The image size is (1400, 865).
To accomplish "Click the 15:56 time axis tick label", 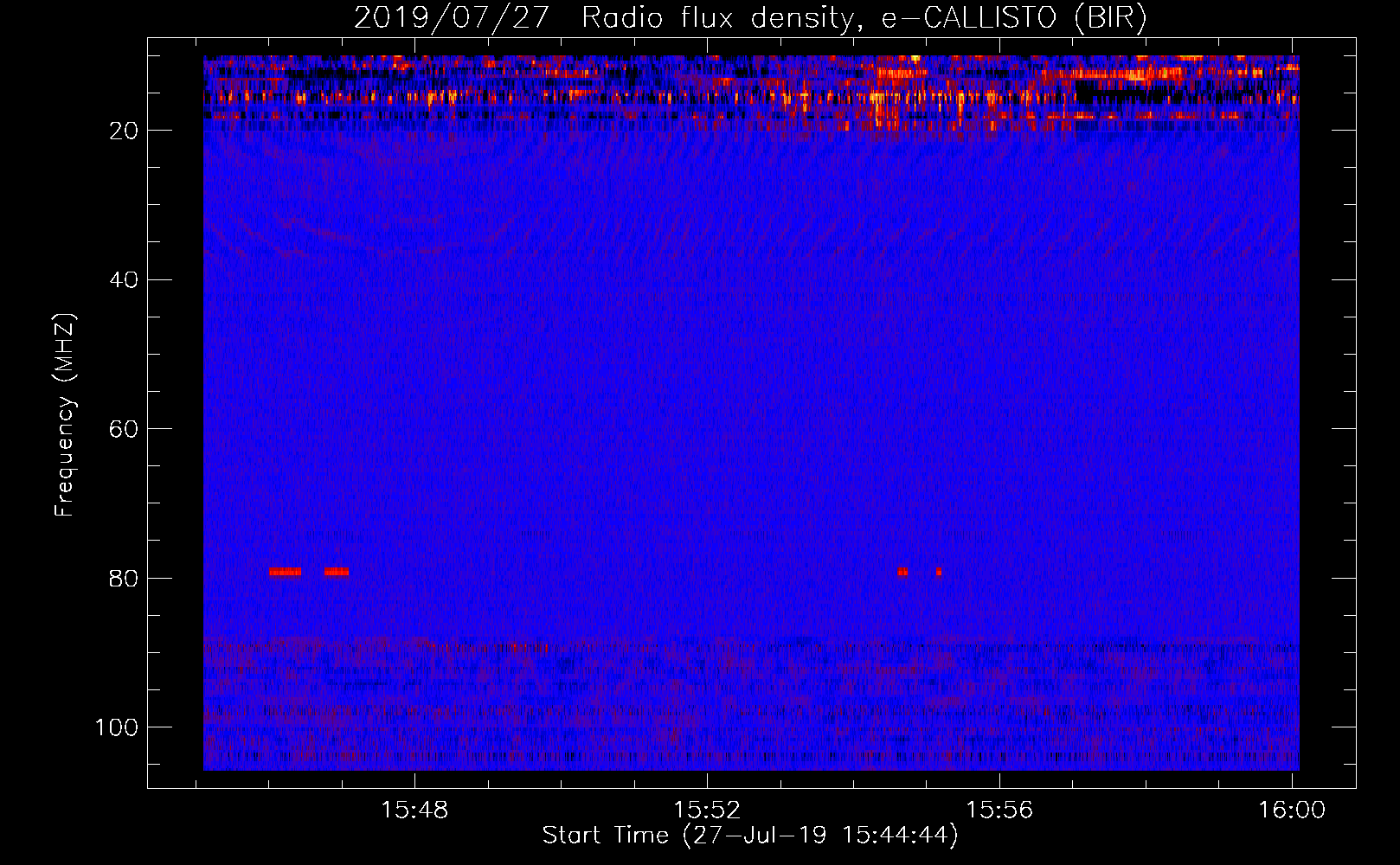I will pyautogui.click(x=1000, y=811).
